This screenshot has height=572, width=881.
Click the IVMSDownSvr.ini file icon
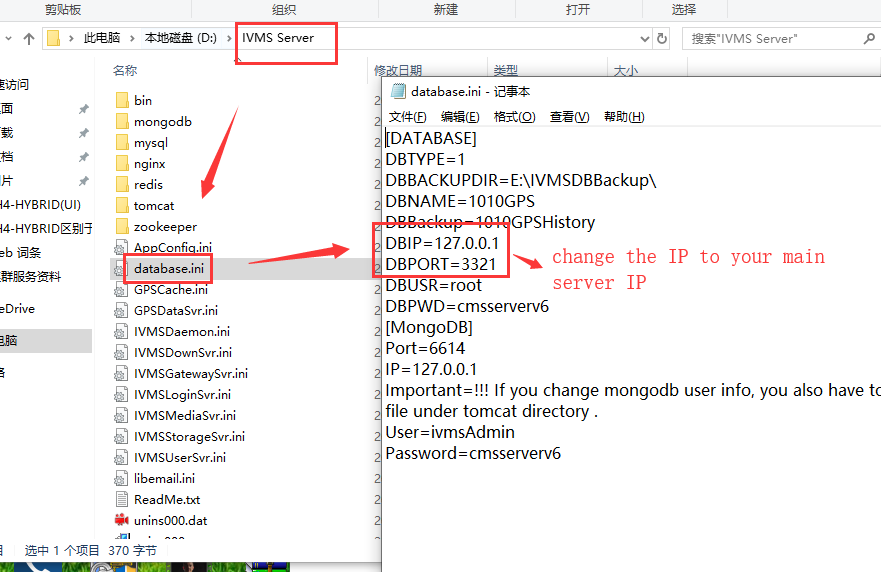pos(121,352)
